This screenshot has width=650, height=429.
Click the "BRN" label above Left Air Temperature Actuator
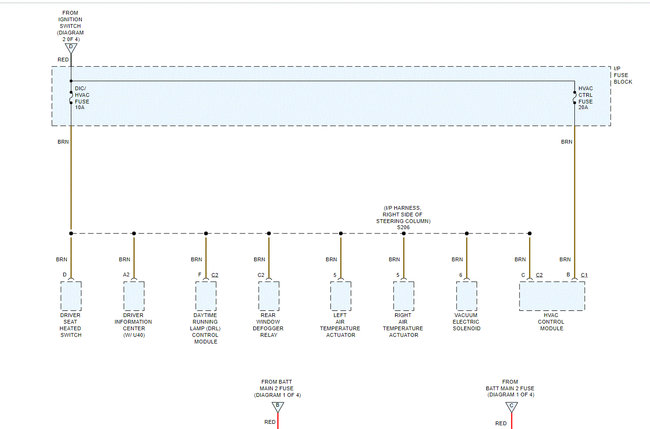[x=331, y=259]
